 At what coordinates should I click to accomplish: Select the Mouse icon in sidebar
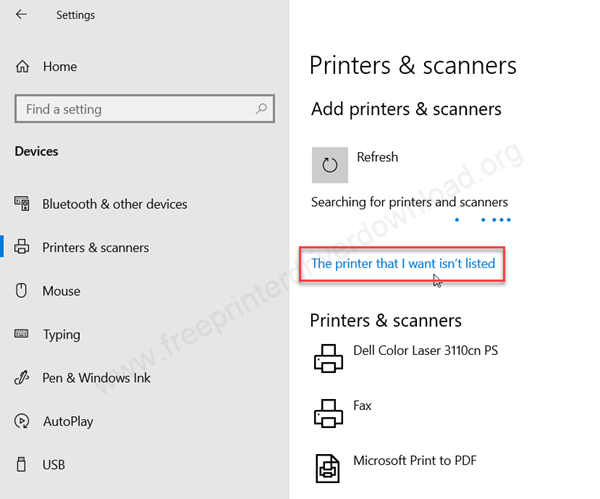coord(22,291)
